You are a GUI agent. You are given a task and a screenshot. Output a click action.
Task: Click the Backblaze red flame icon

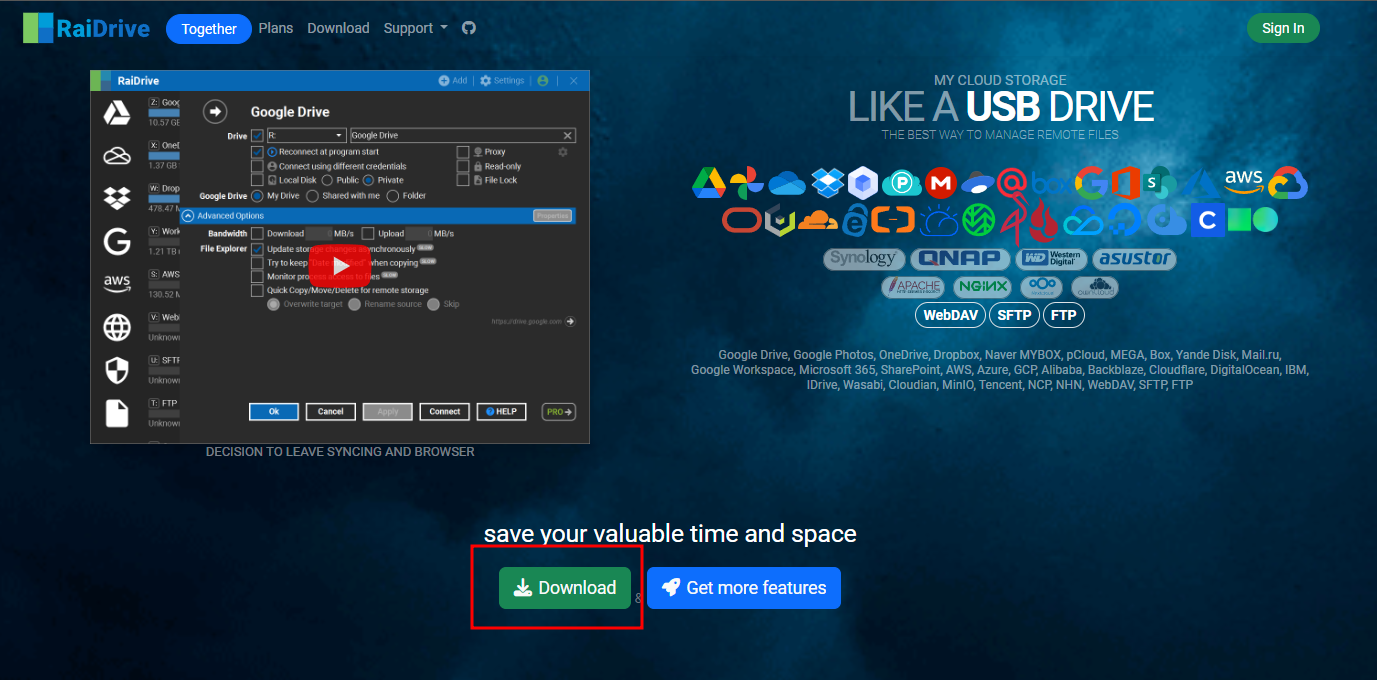point(1043,221)
